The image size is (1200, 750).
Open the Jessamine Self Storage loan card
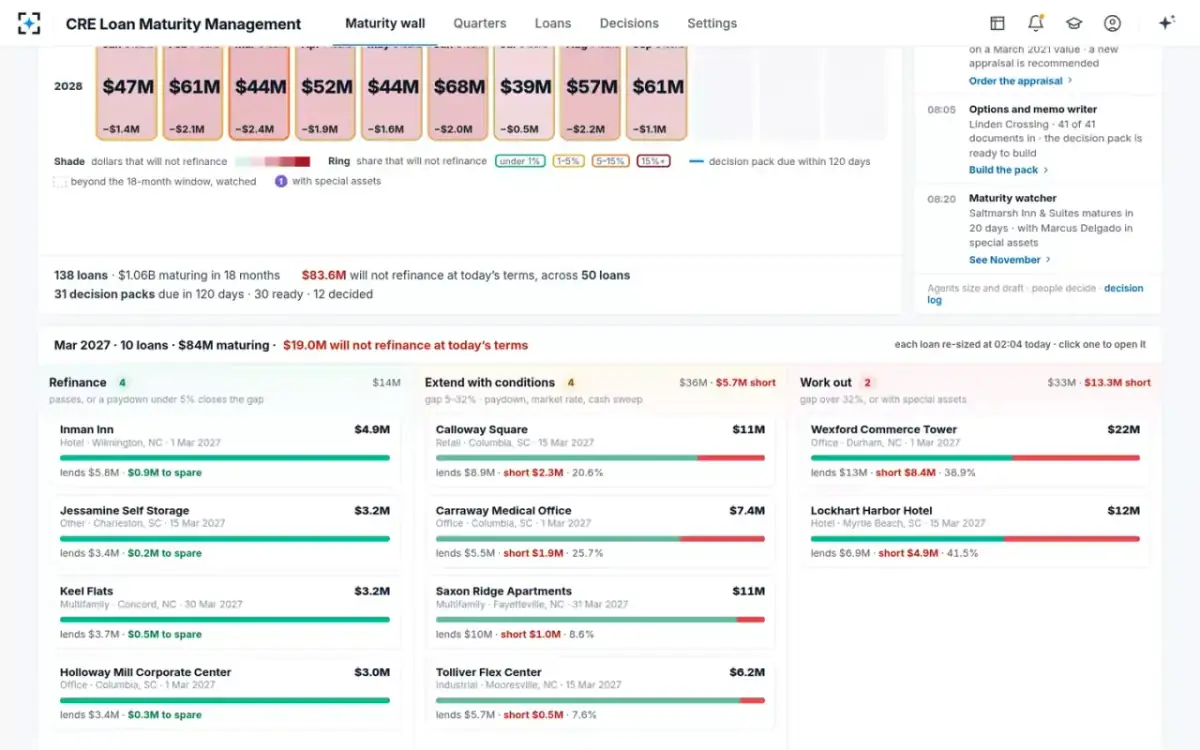[225, 531]
